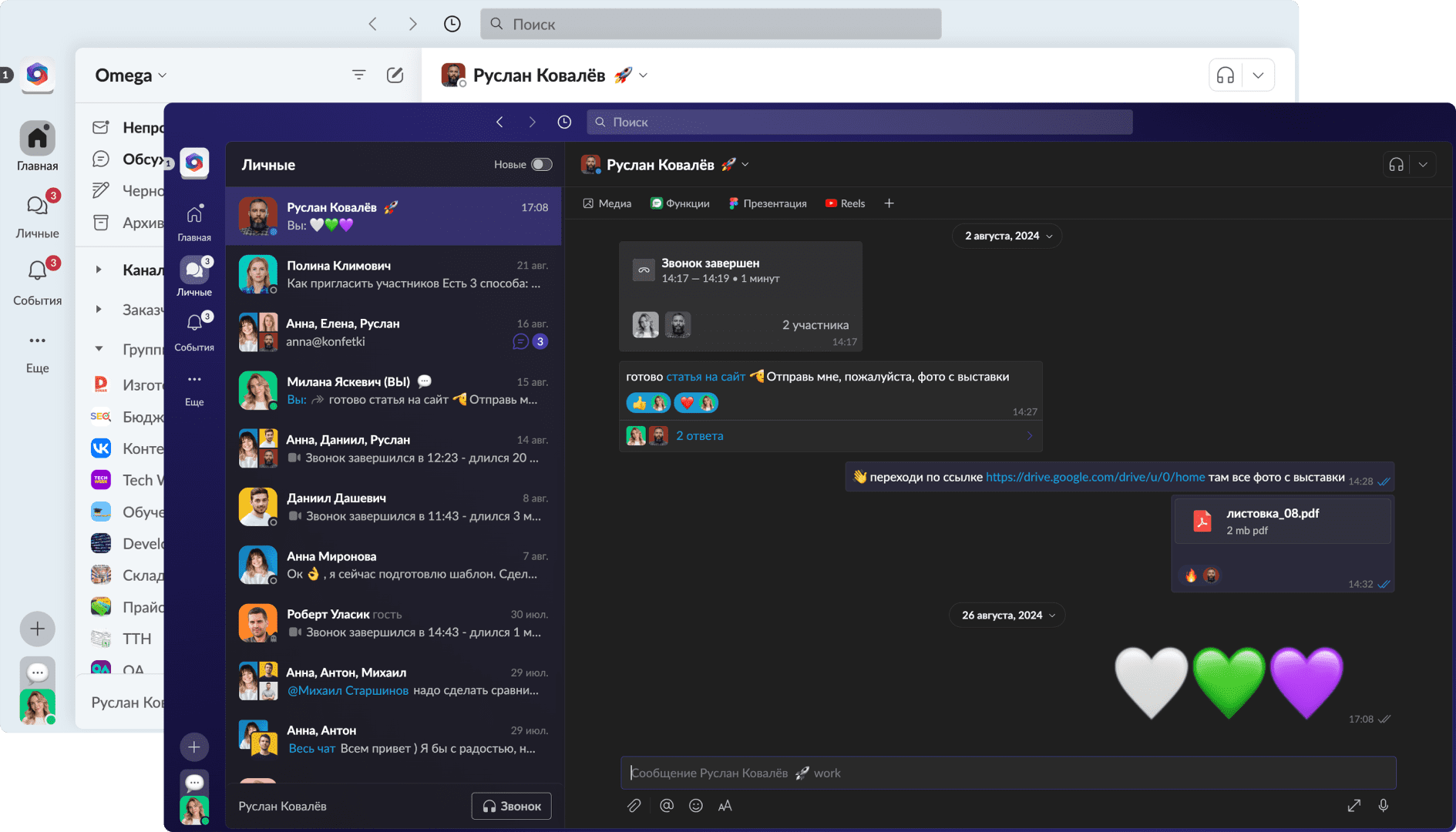Viewport: 1456px width, 832px height.
Task: Switch to Reels tab
Action: click(846, 203)
